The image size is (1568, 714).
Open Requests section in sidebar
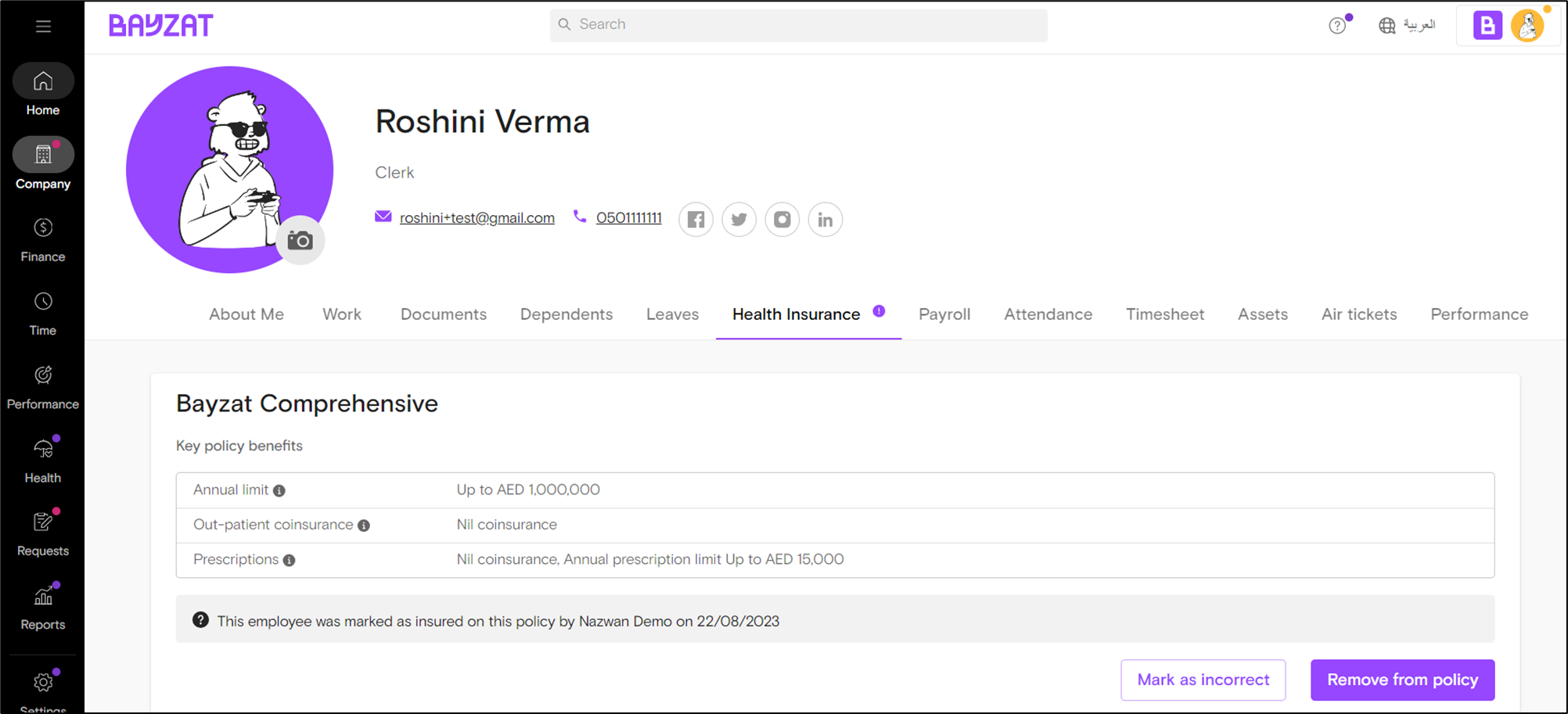tap(43, 533)
